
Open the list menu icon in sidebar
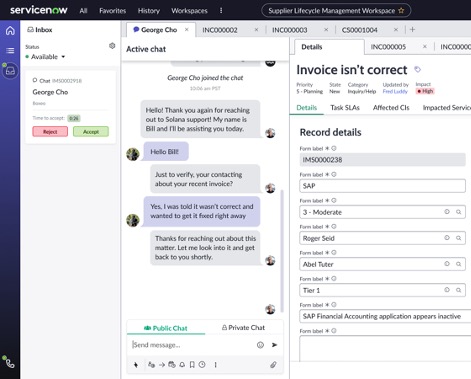pos(10,50)
